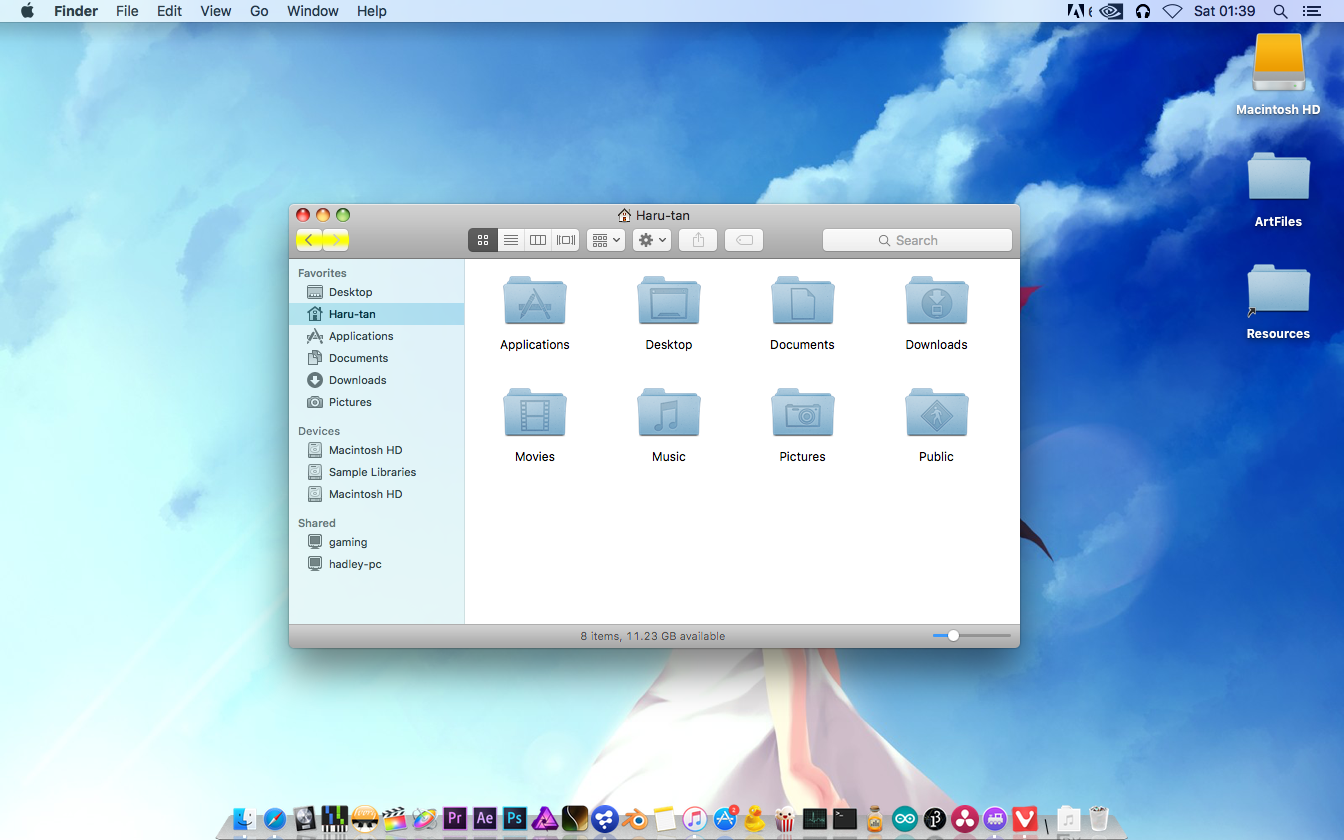Click the Back navigation arrow
This screenshot has height=840, width=1344.
(x=309, y=240)
